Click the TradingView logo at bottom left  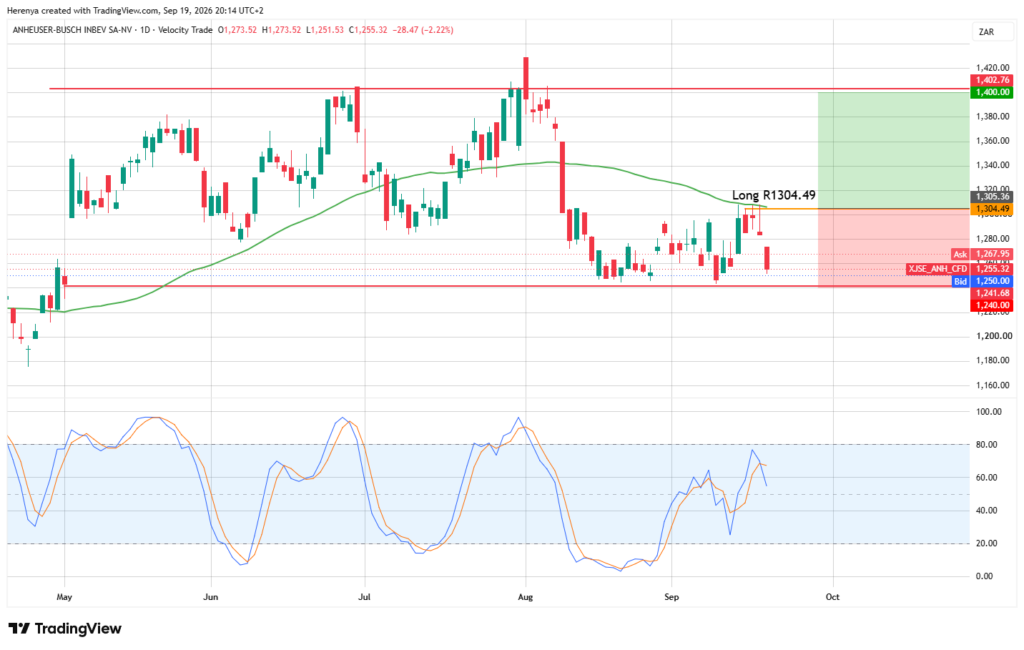[65, 628]
